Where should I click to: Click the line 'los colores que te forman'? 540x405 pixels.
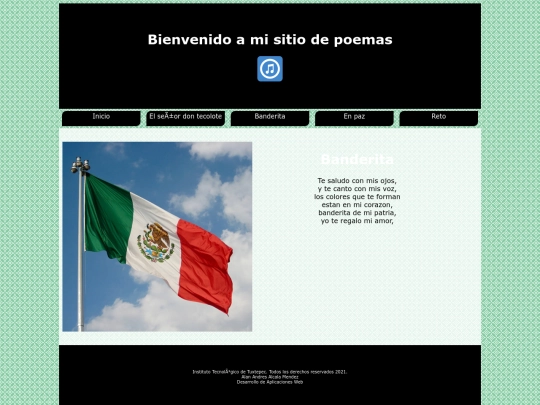(x=357, y=197)
